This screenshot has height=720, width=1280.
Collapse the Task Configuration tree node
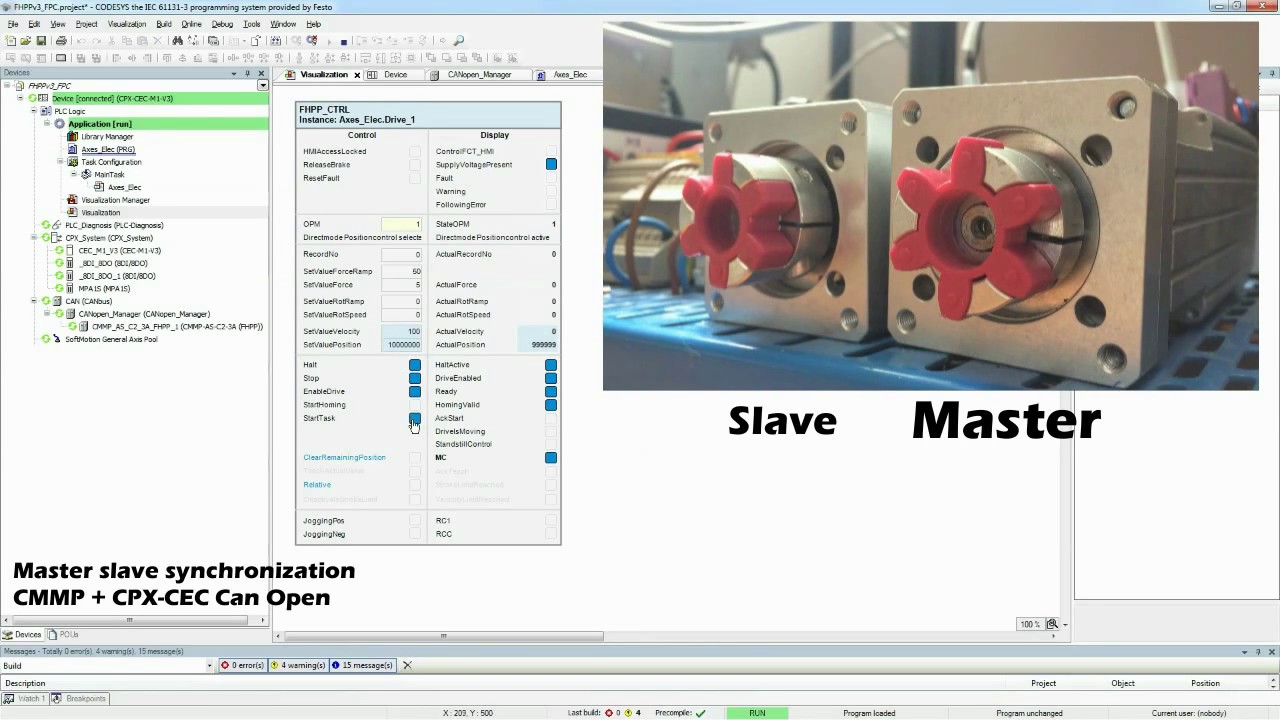60,162
